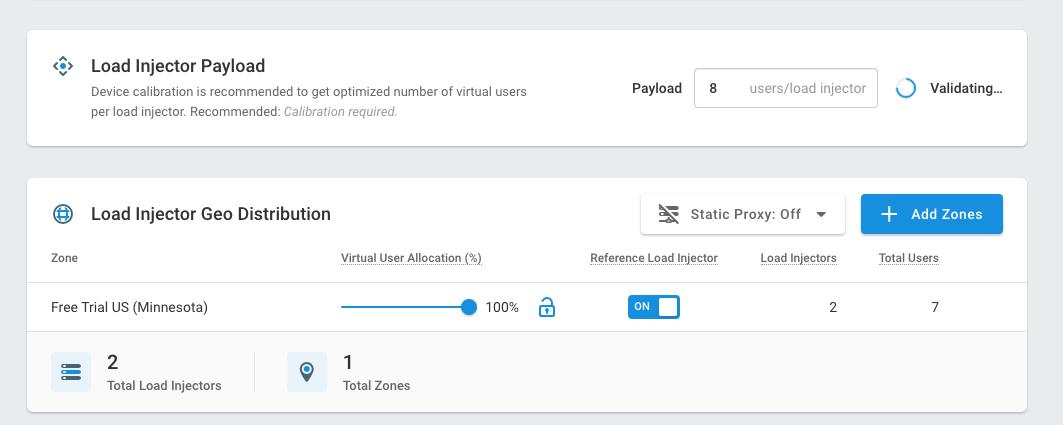Viewport: 1063px width, 425px height.
Task: Click the Virtual User Allocation slider handle
Action: pyautogui.click(x=469, y=307)
